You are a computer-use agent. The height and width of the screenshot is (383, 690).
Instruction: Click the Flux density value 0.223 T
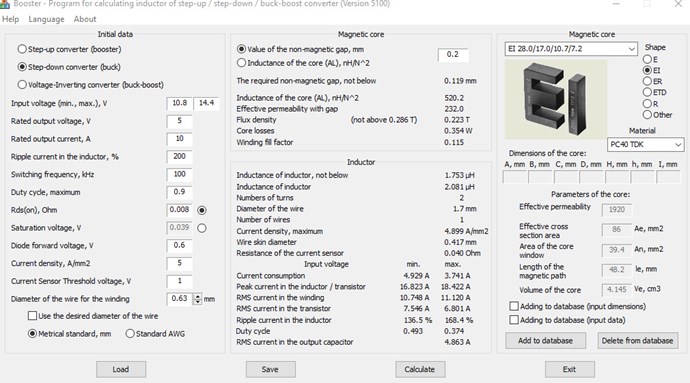[457, 120]
